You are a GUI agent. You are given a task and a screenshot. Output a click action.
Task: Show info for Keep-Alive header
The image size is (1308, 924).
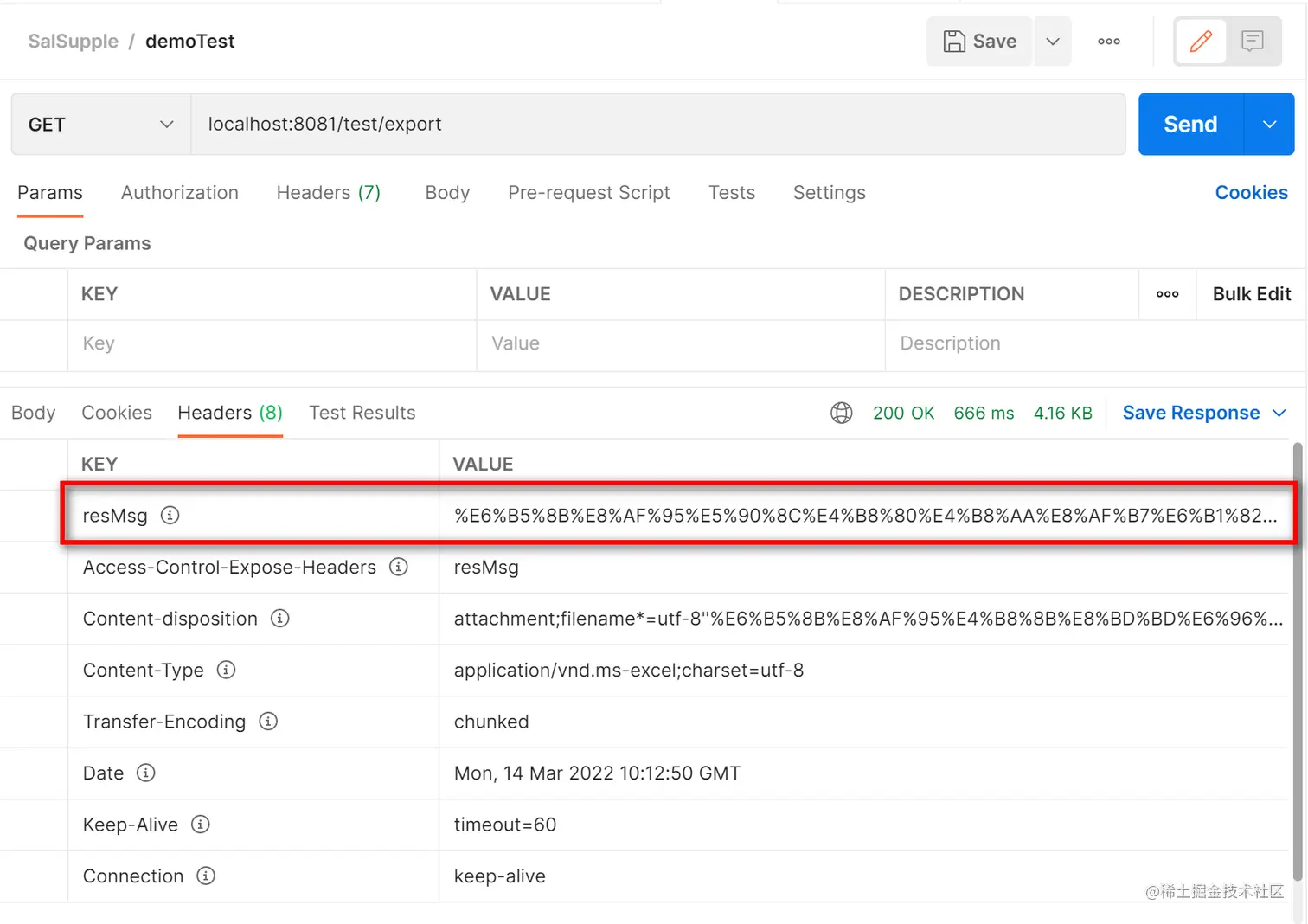click(x=201, y=825)
